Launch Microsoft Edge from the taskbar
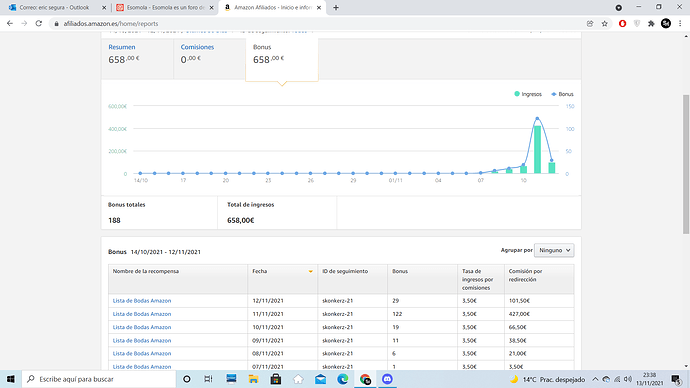This screenshot has height=388, width=690. pos(343,379)
